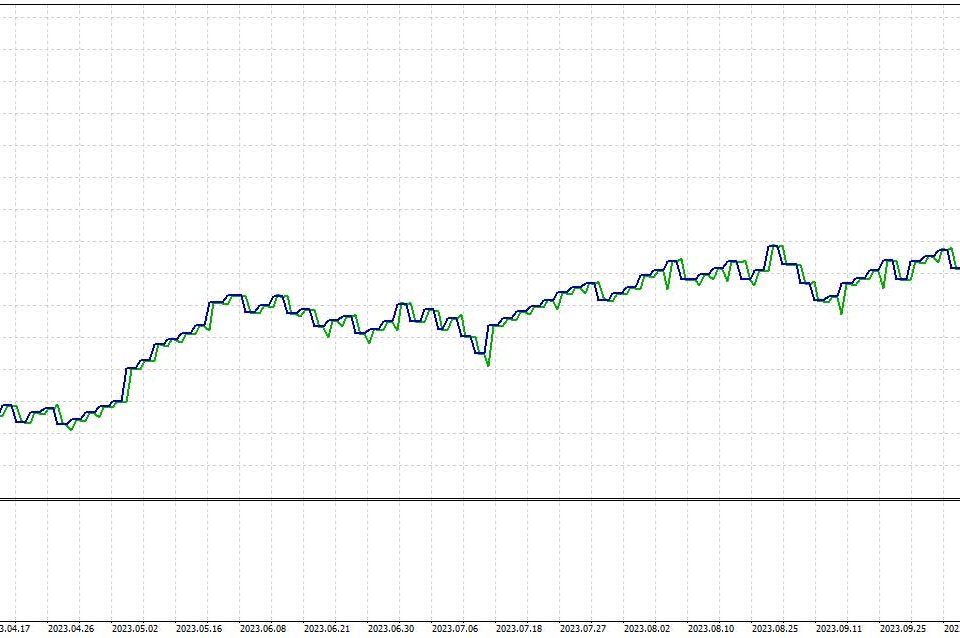Select the 2023.08.02 axis date
Image resolution: width=960 pixels, height=638 pixels.
pyautogui.click(x=647, y=629)
